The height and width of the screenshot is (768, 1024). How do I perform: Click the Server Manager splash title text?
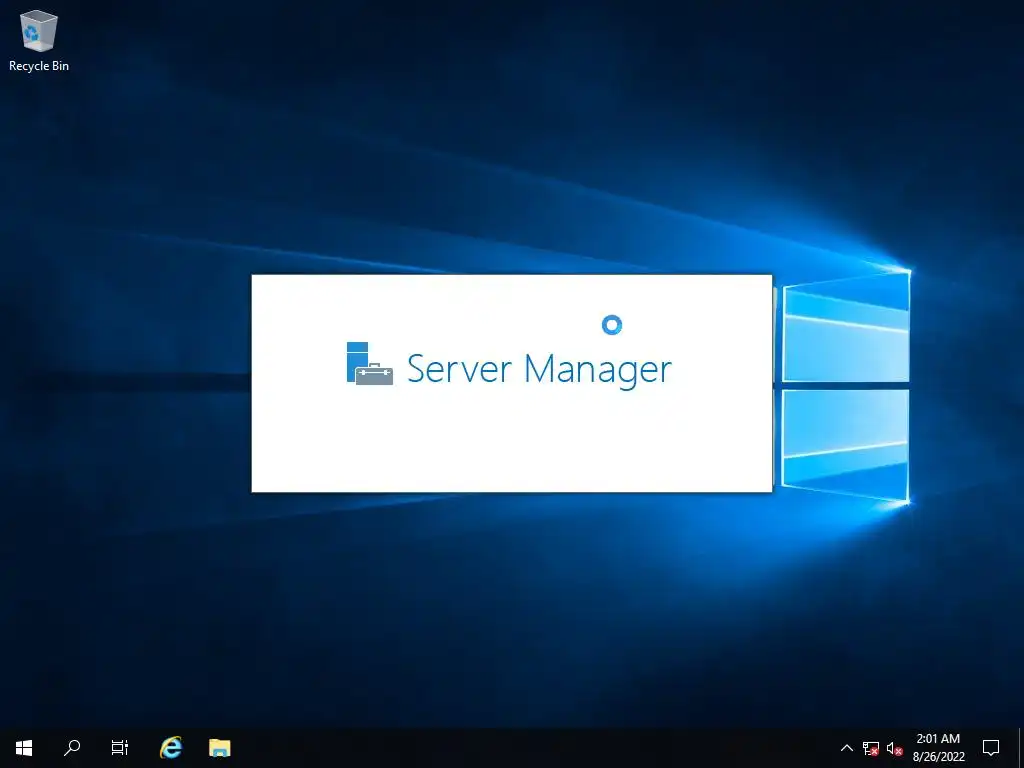click(539, 370)
